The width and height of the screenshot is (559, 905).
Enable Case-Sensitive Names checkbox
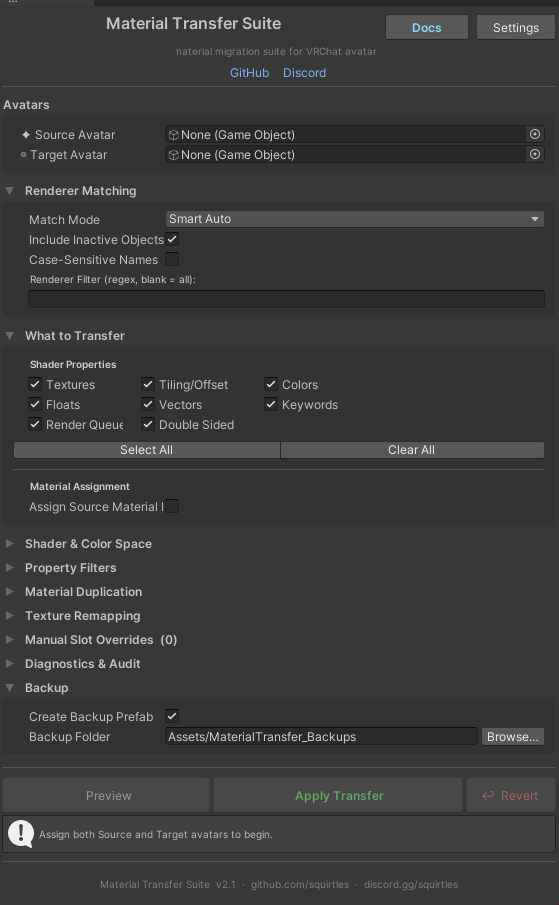(x=172, y=259)
